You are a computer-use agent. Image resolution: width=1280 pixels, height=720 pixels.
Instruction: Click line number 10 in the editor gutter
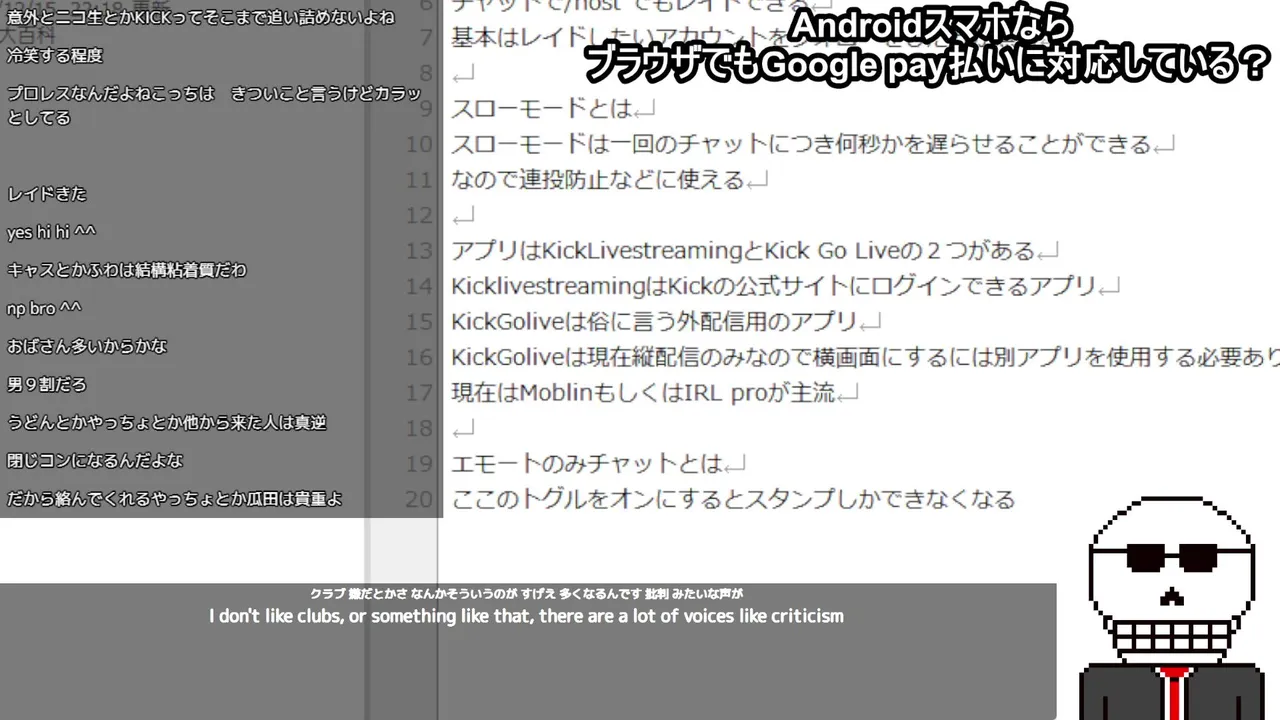(419, 145)
